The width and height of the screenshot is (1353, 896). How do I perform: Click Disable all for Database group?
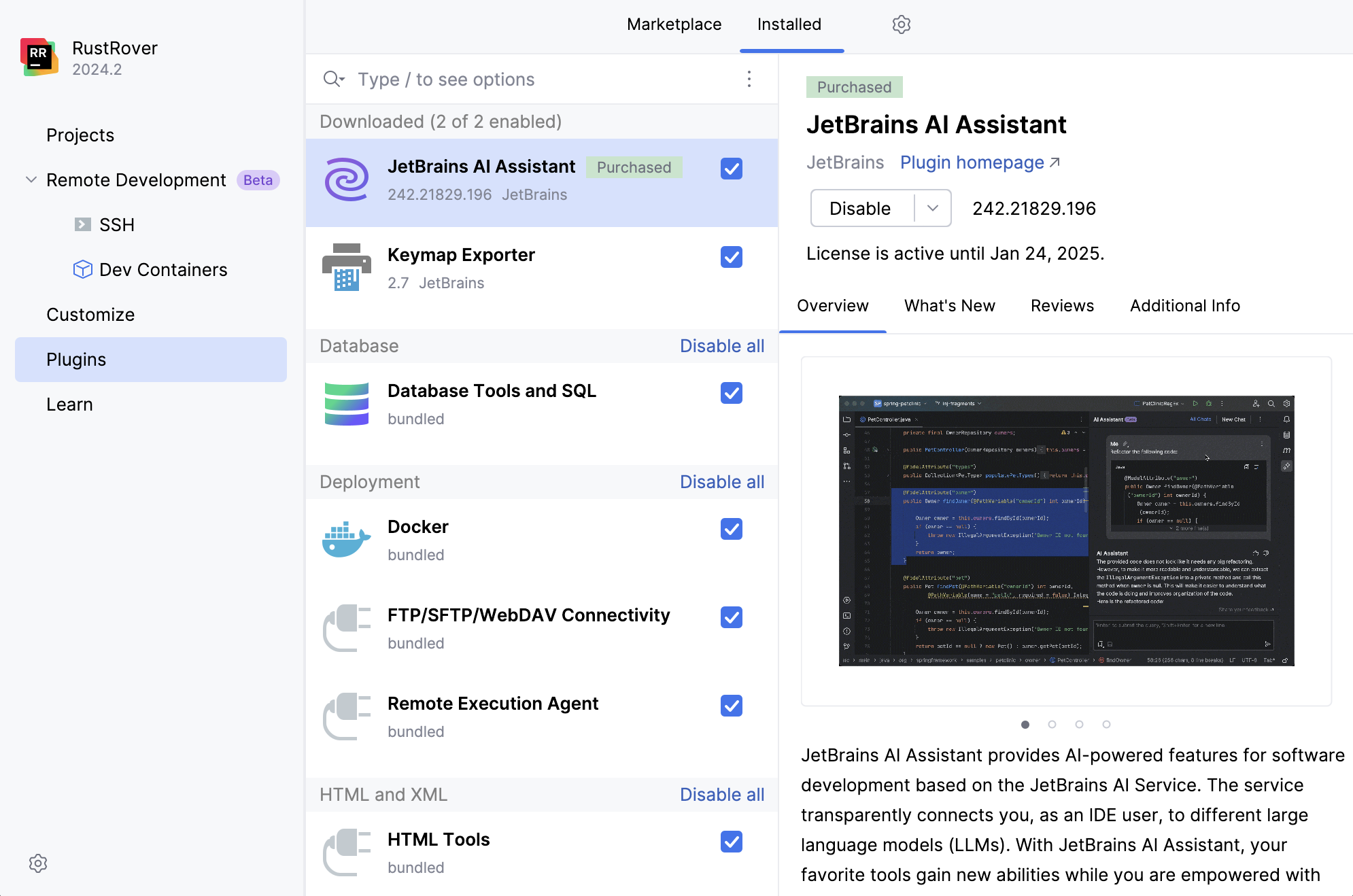pyautogui.click(x=722, y=346)
